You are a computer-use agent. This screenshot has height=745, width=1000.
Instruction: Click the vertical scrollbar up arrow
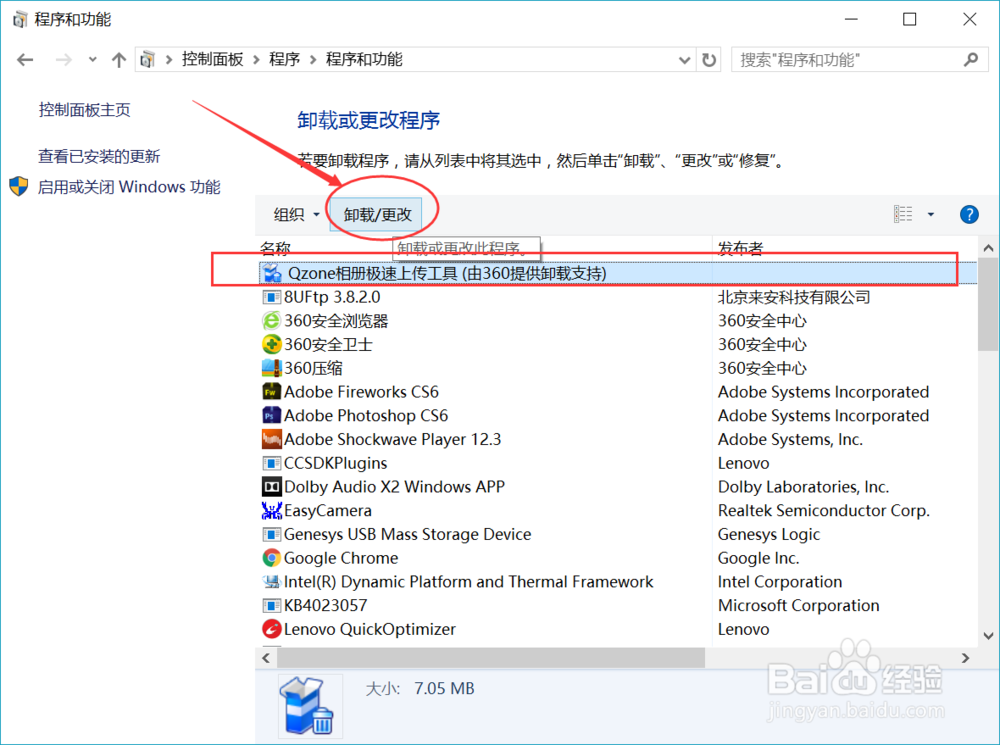point(988,248)
